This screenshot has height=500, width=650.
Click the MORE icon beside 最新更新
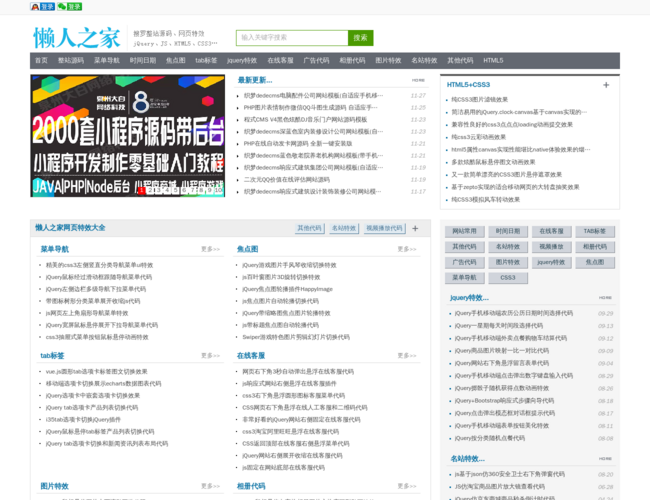[x=417, y=80]
